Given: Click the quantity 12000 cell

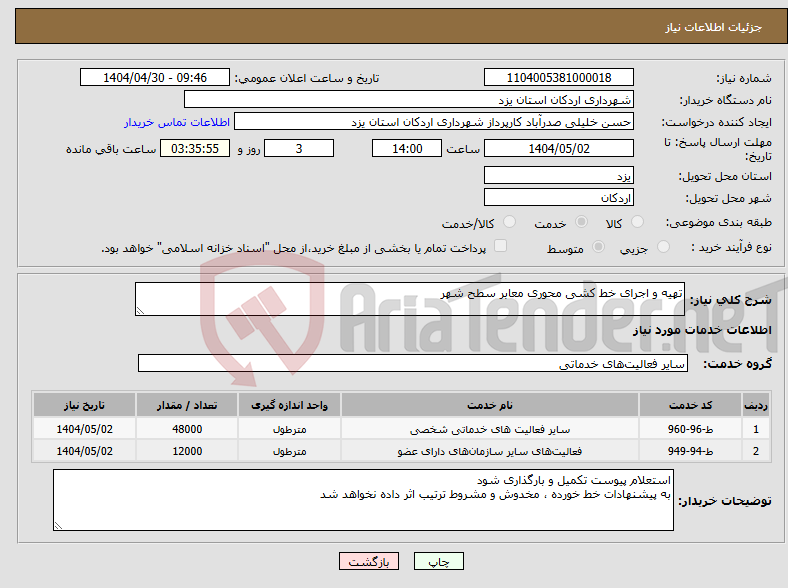Looking at the screenshot, I should point(187,451).
